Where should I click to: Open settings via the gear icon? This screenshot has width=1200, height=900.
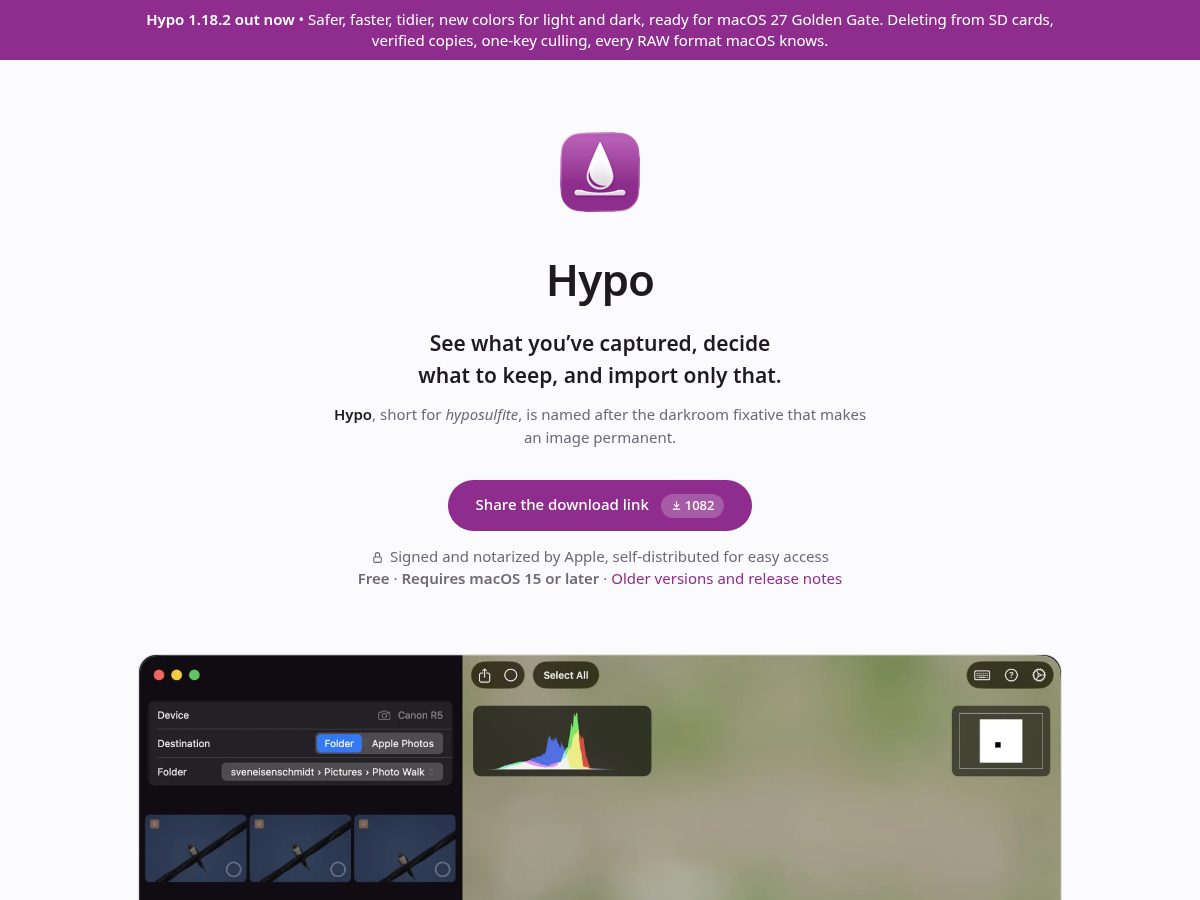1039,675
